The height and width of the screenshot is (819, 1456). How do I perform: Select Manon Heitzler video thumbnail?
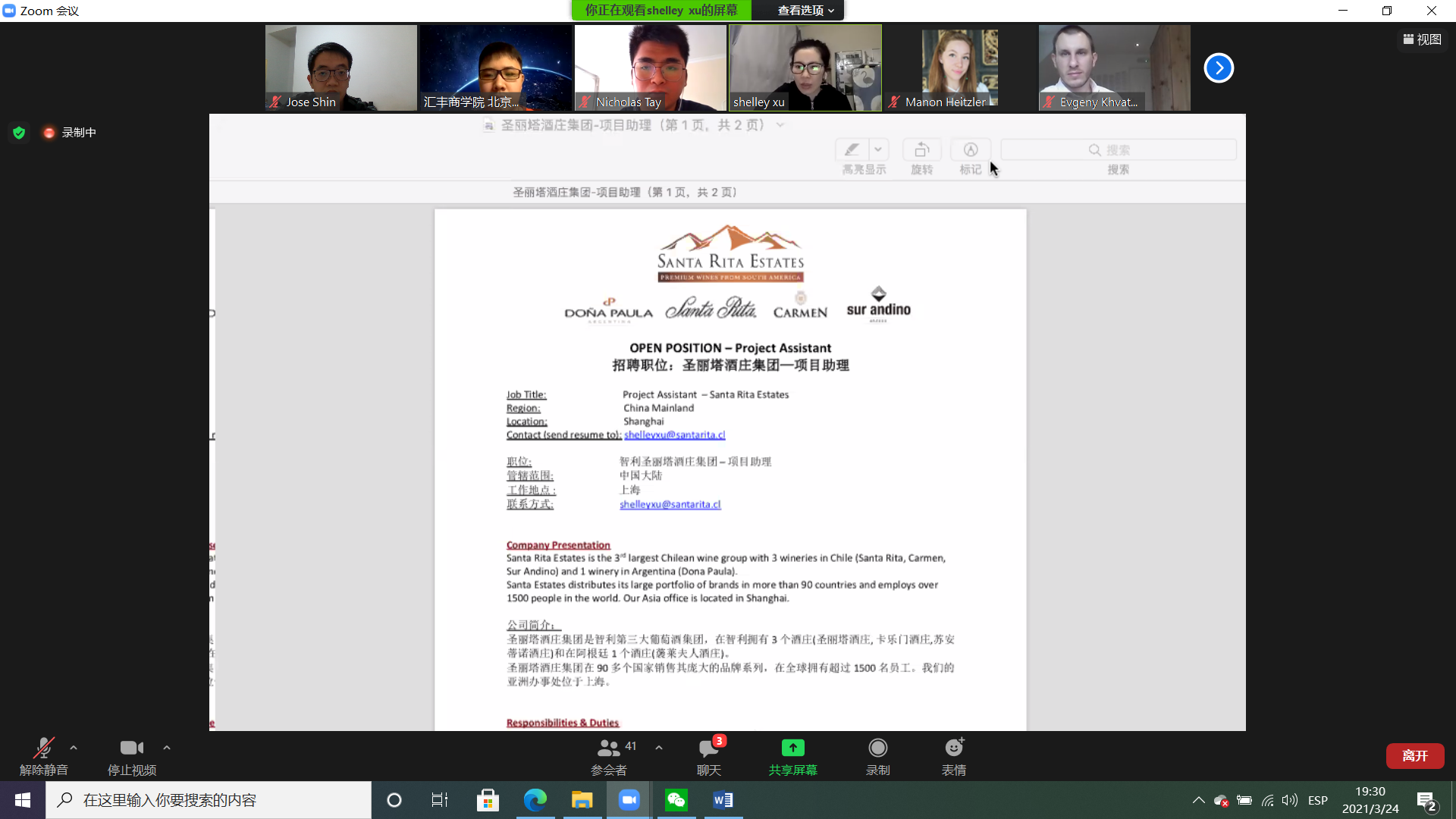[960, 68]
